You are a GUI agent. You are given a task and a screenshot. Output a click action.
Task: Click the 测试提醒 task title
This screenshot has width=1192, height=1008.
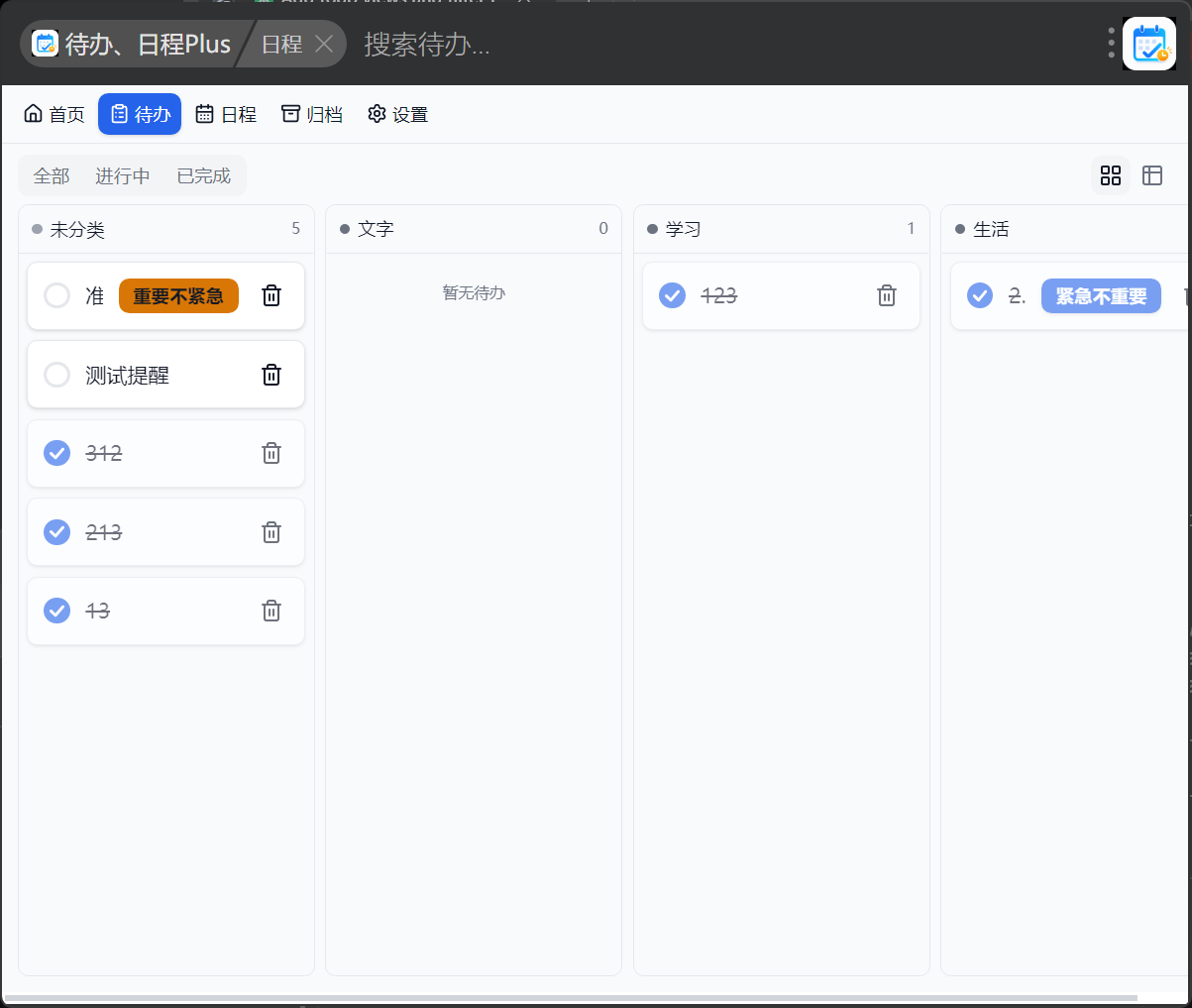127,375
